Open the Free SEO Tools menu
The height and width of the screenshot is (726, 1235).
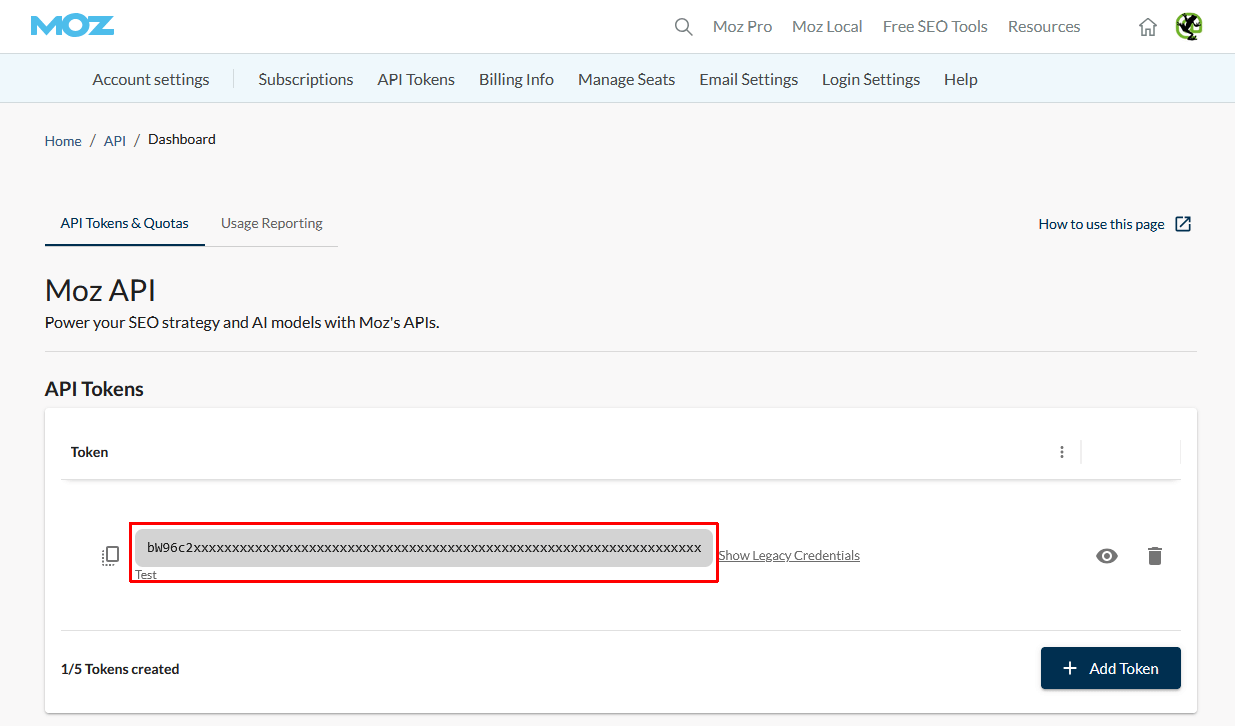[x=935, y=27]
